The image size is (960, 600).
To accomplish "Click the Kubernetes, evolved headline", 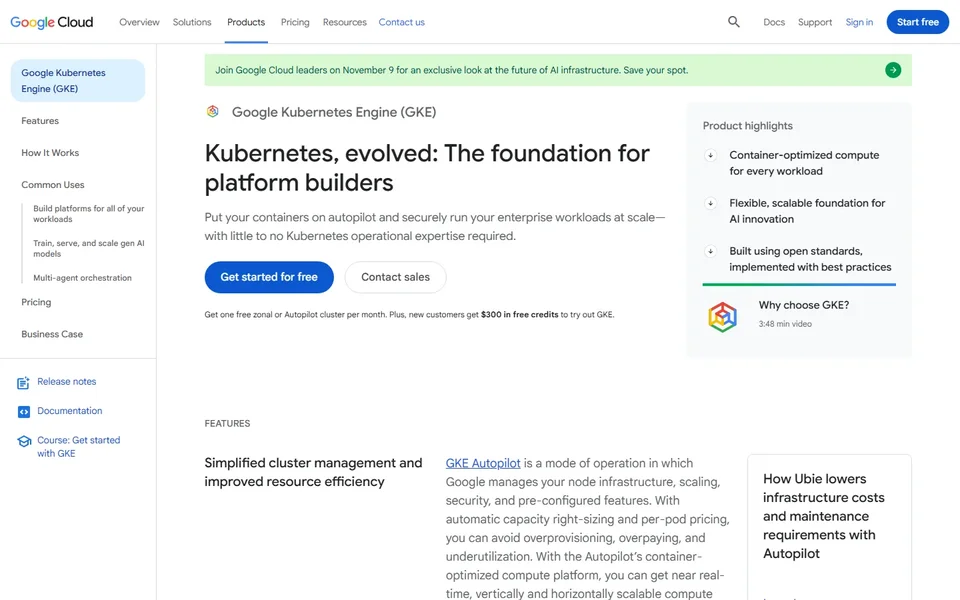I will pyautogui.click(x=427, y=168).
